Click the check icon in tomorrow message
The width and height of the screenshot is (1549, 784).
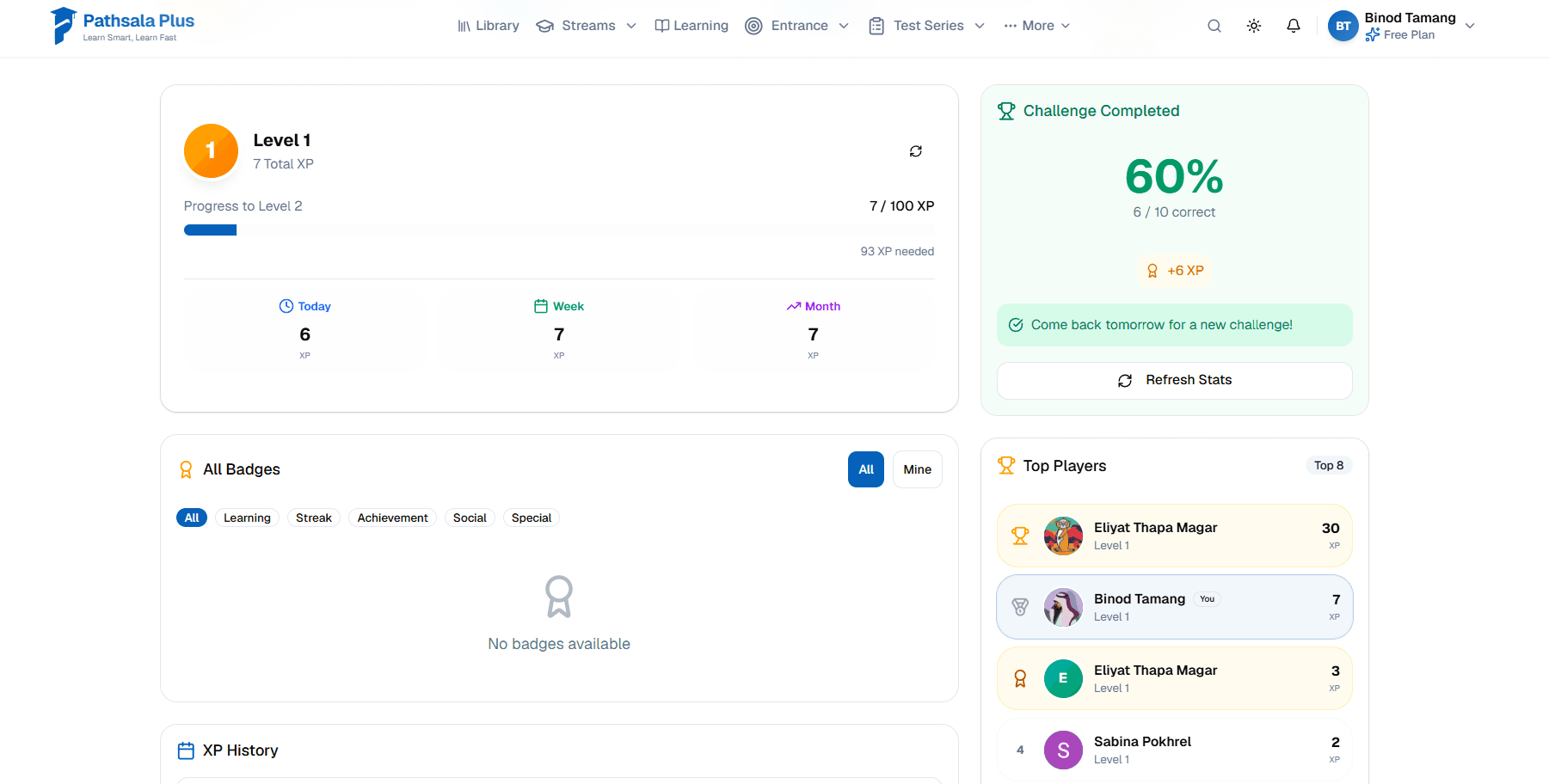coord(1016,325)
